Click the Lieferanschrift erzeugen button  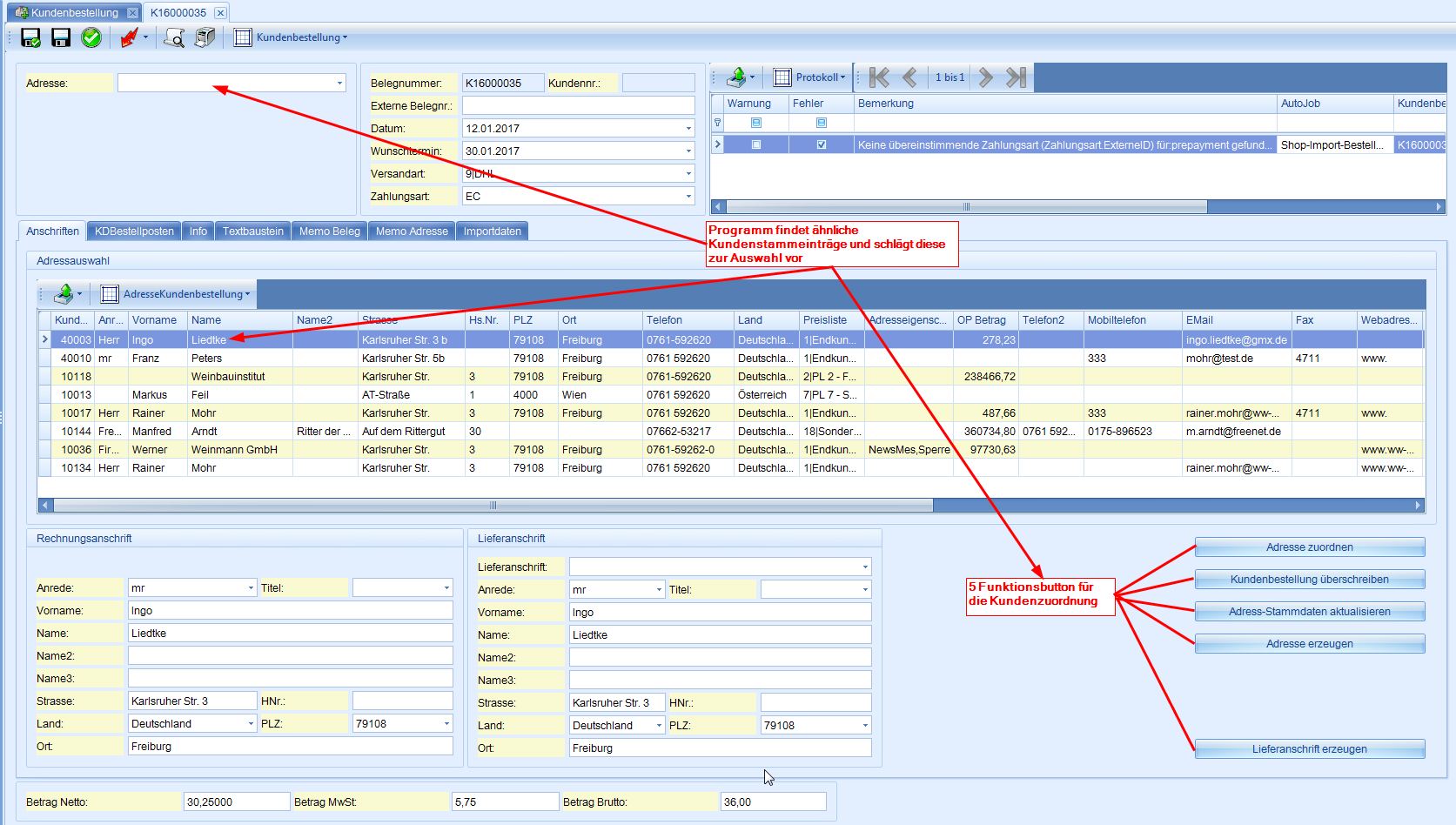[x=1310, y=748]
